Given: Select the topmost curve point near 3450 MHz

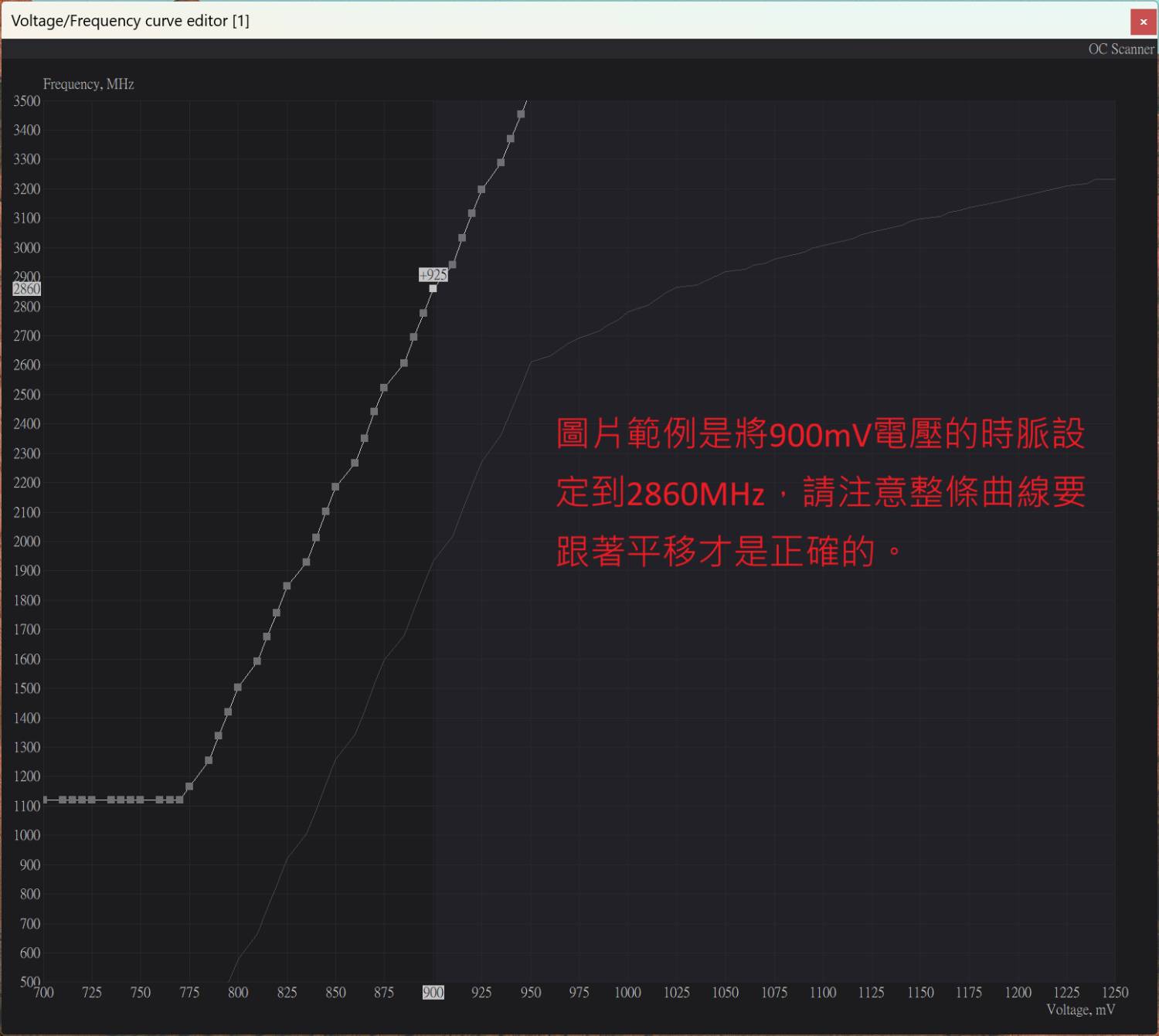Looking at the screenshot, I should [521, 114].
